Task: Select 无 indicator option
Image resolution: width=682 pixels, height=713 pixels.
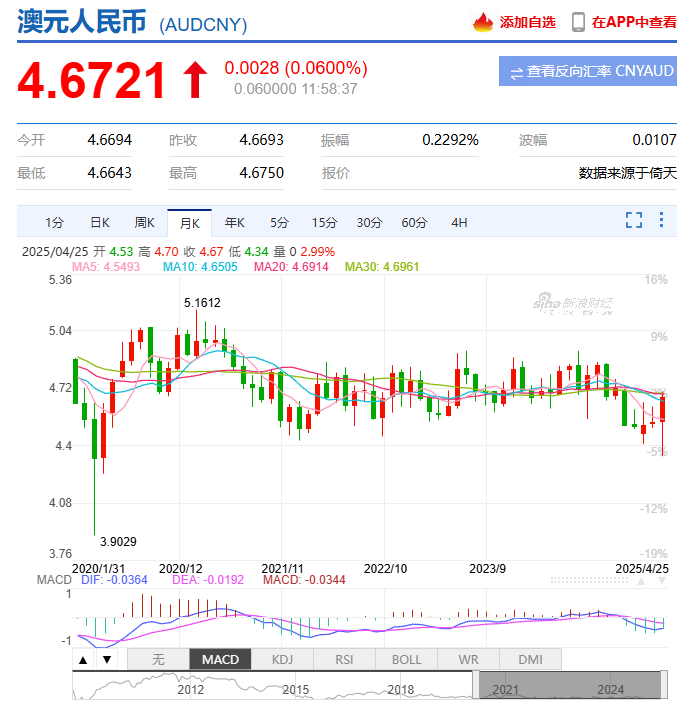Action: (x=158, y=660)
